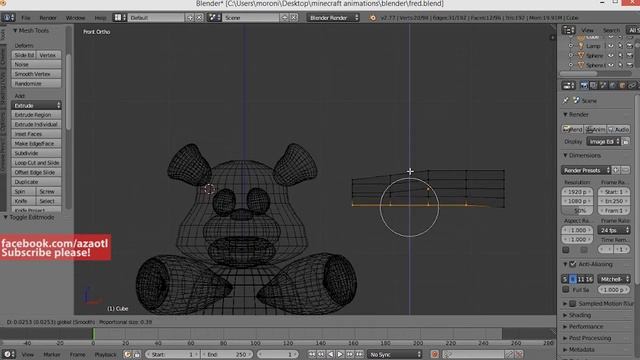Open the Properties editor type selector
This screenshot has width=640, height=360.
(x=568, y=85)
